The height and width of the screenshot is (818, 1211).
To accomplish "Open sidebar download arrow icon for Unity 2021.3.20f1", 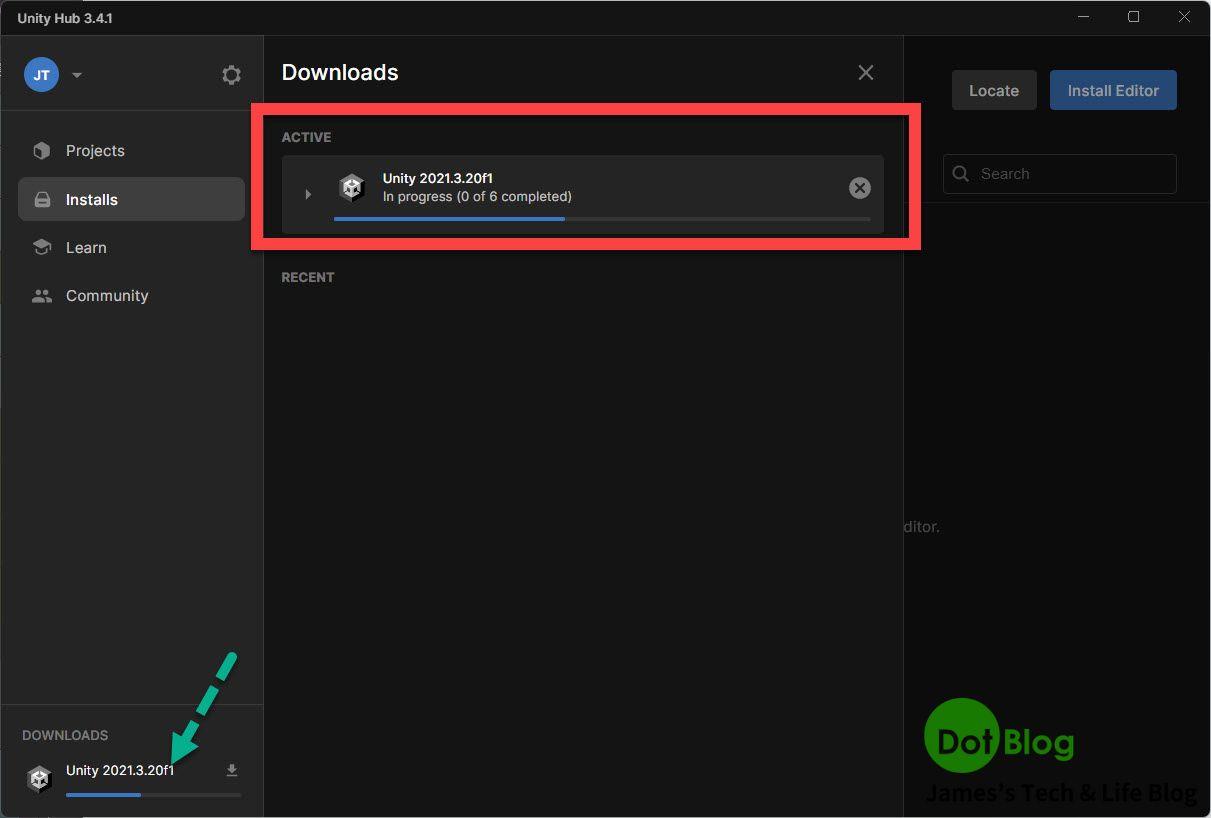I will click(232, 770).
